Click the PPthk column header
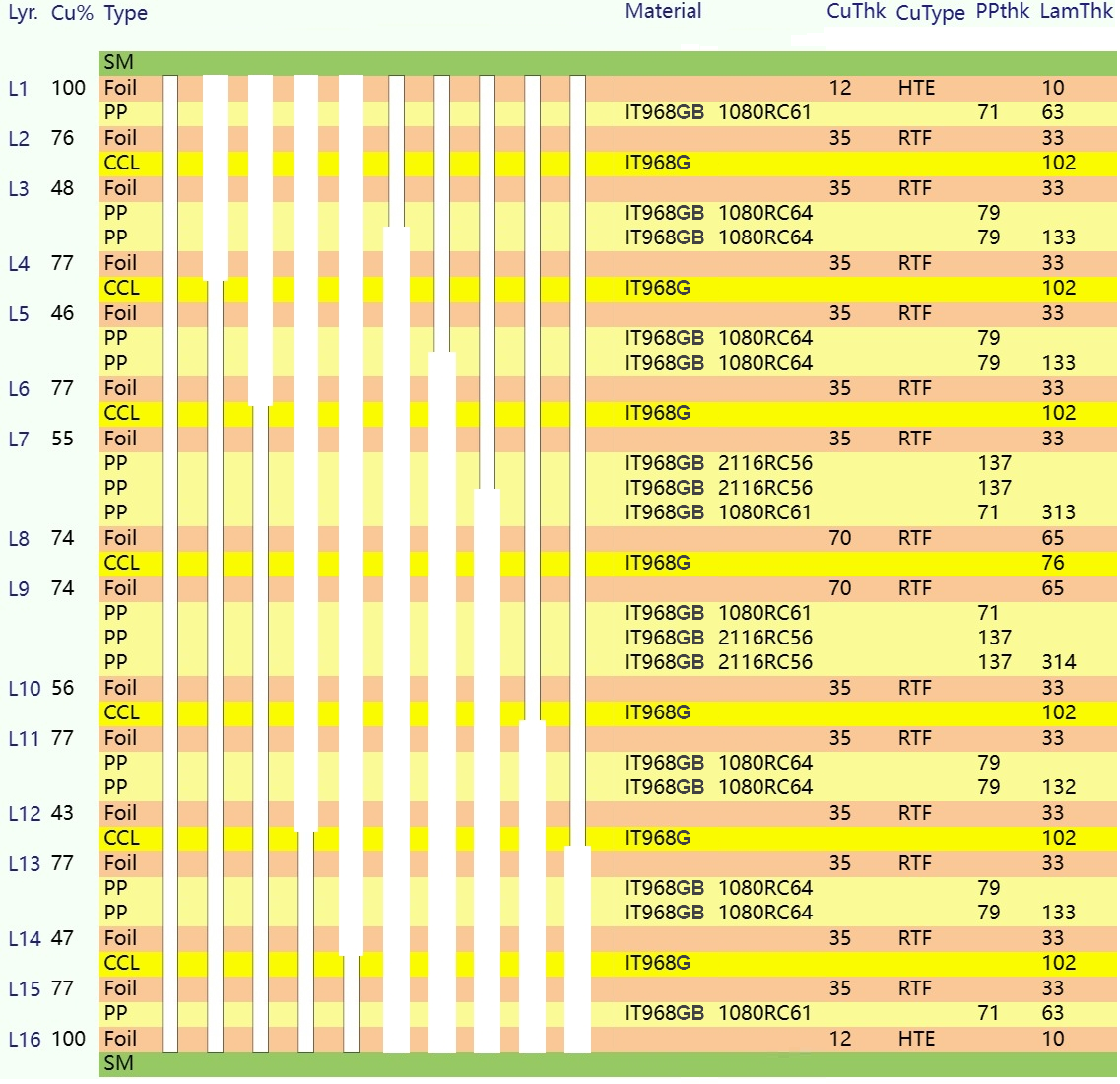 1002,12
